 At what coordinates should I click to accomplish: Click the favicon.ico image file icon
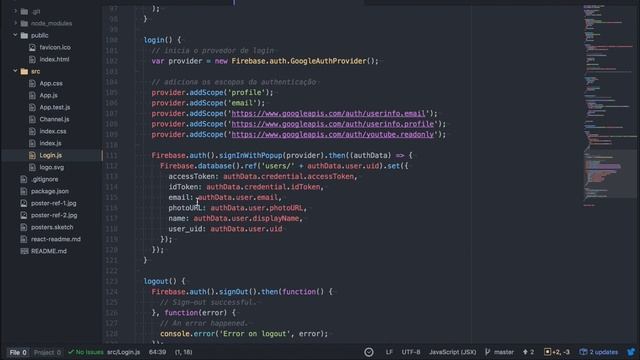coord(32,47)
